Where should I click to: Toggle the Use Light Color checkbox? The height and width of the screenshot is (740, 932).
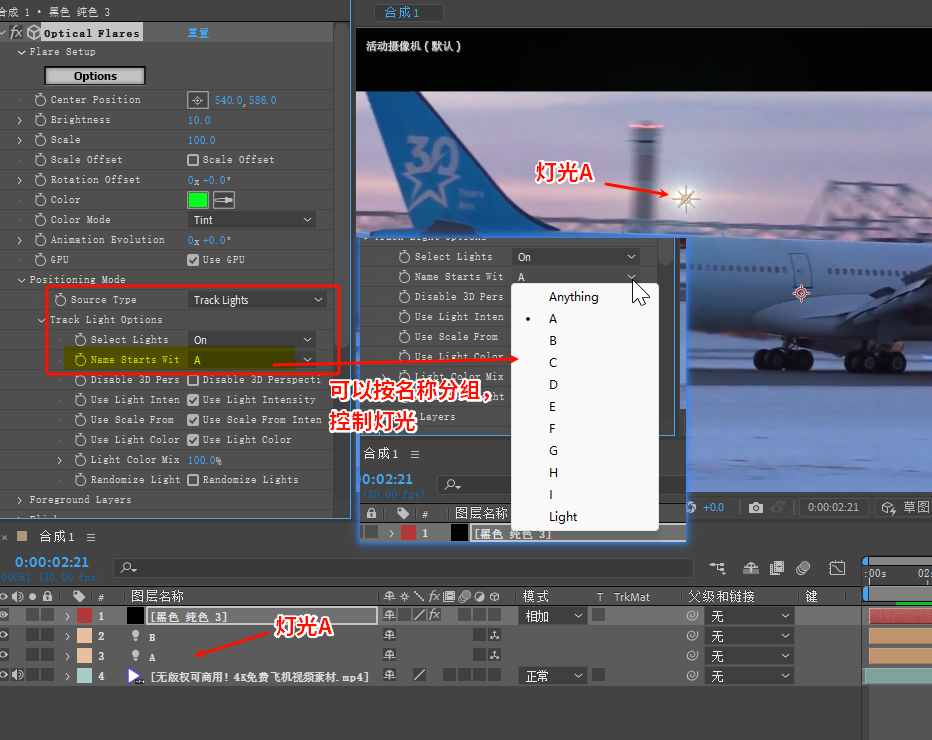pos(193,440)
